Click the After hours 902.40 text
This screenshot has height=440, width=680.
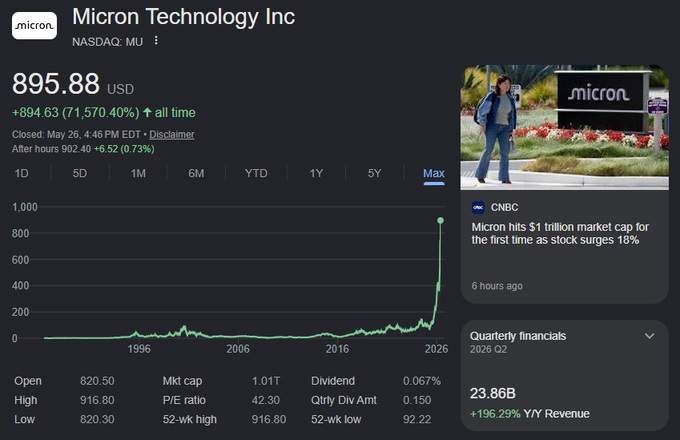52,149
